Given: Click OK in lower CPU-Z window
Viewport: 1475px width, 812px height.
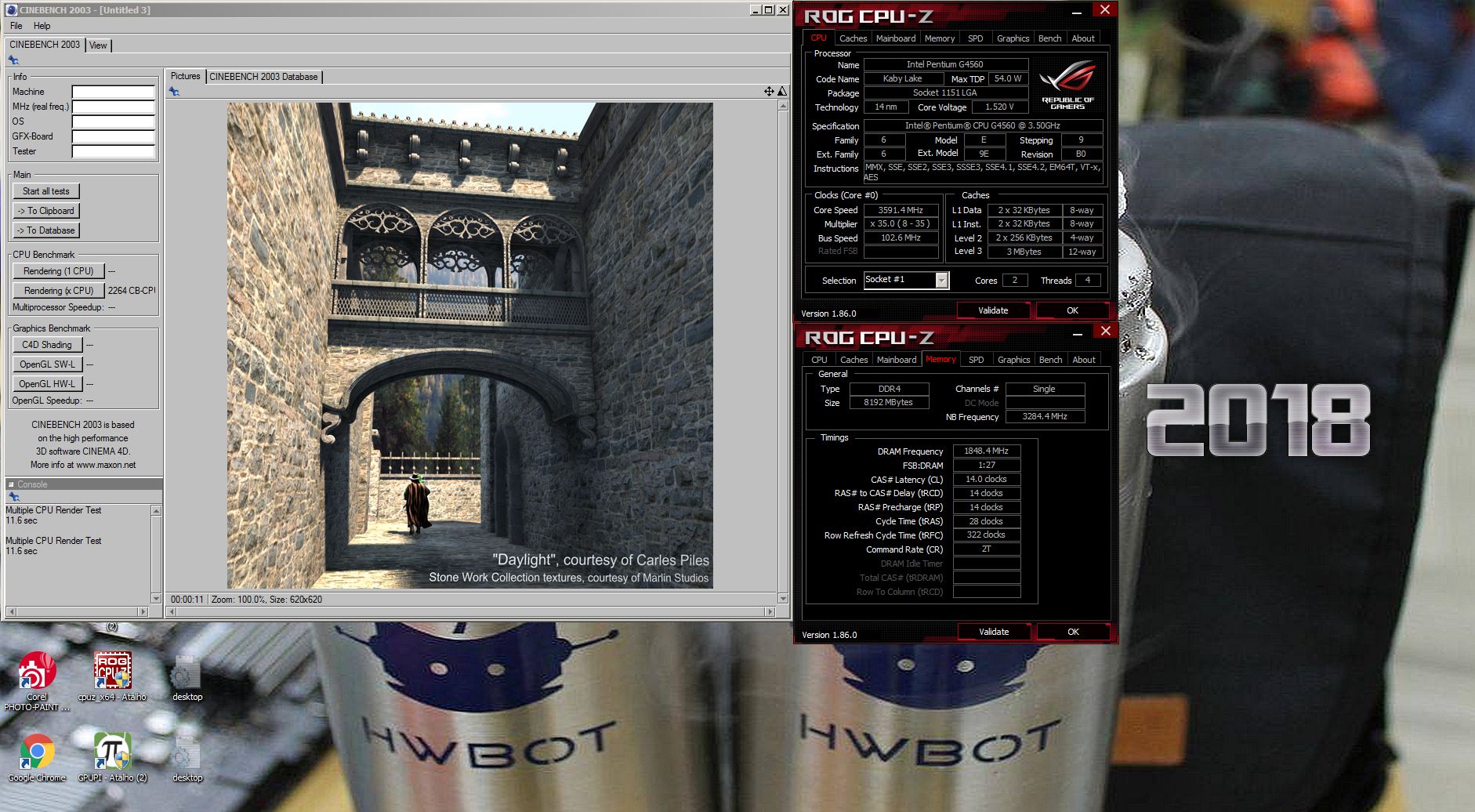Looking at the screenshot, I should (1073, 632).
